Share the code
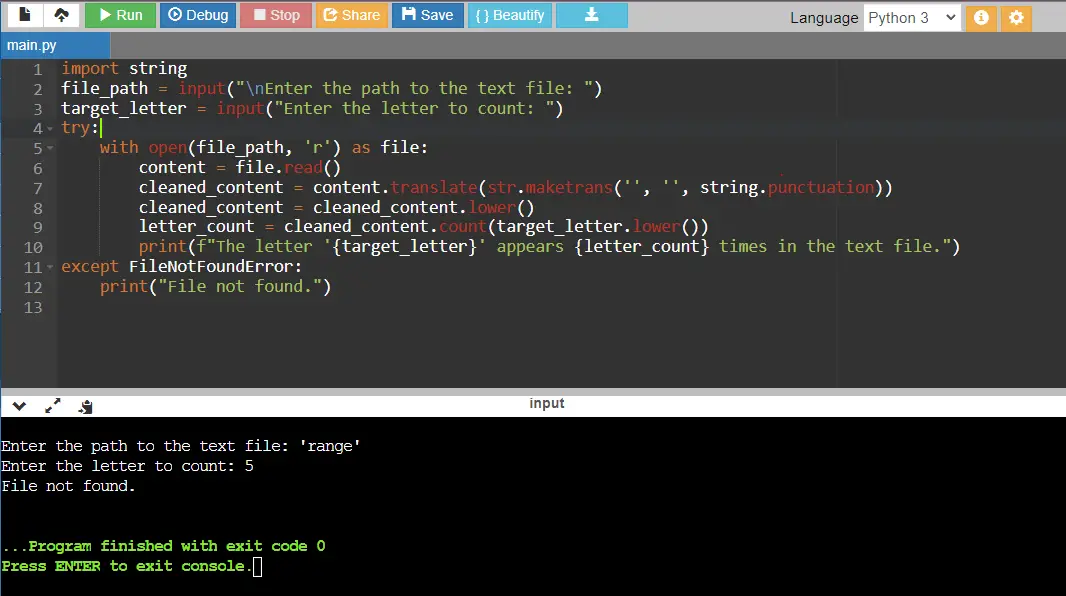 pyautogui.click(x=351, y=15)
